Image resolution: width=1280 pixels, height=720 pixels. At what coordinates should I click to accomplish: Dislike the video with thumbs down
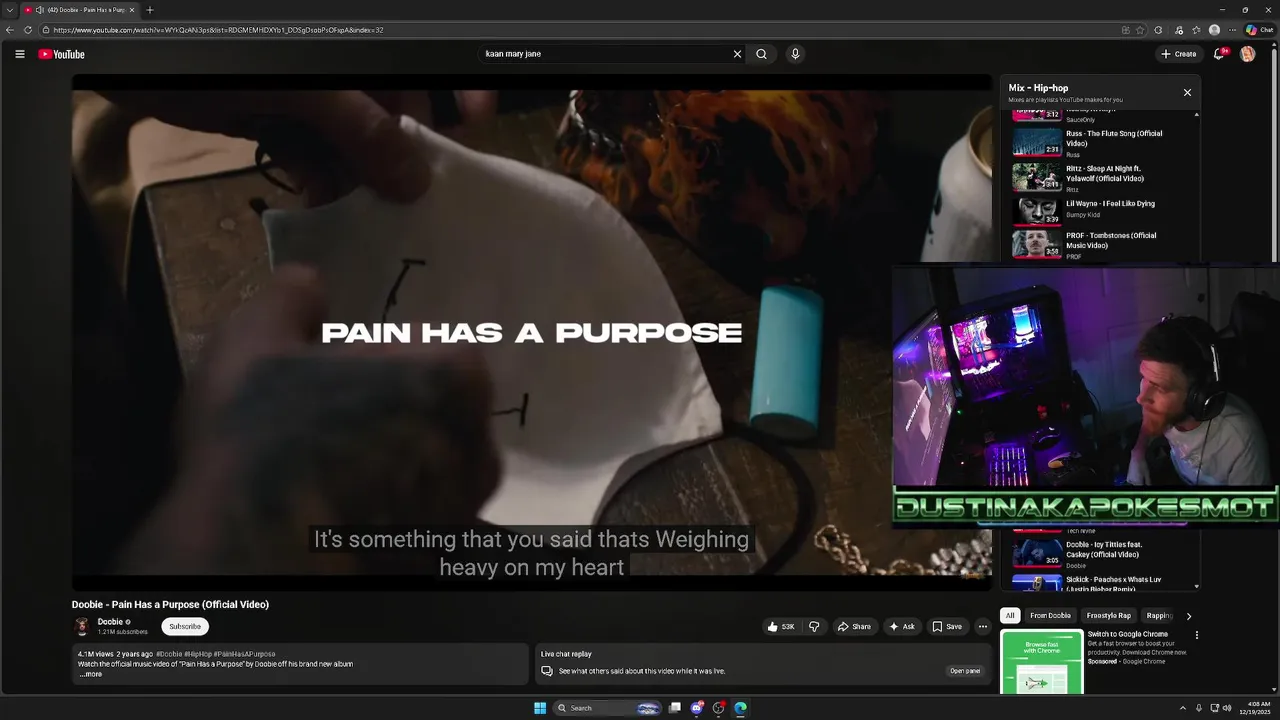pyautogui.click(x=814, y=627)
